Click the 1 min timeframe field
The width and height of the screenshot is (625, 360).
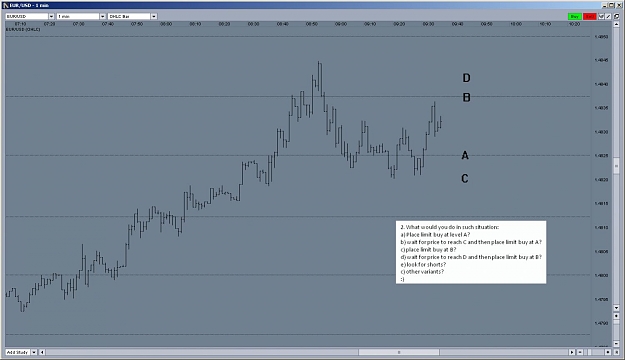click(78, 16)
